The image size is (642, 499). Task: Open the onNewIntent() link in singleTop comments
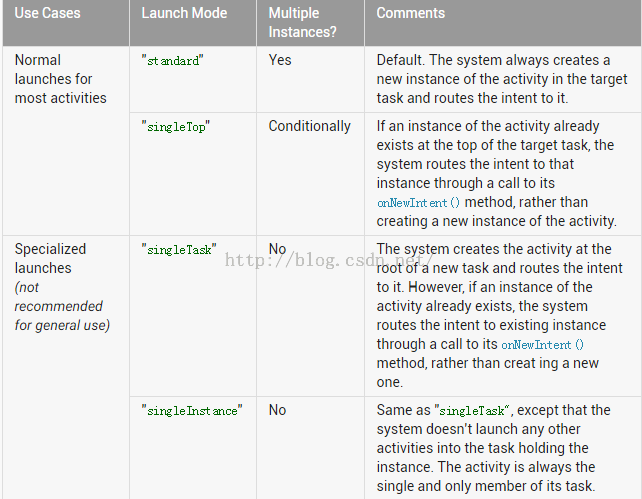[419, 202]
